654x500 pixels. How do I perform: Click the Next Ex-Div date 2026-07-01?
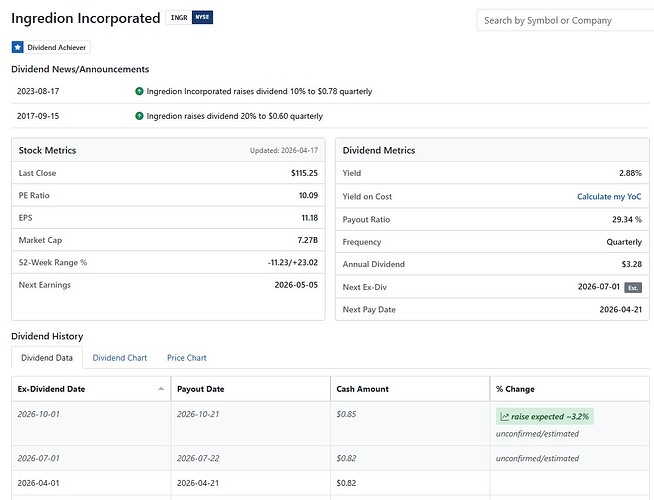(599, 287)
